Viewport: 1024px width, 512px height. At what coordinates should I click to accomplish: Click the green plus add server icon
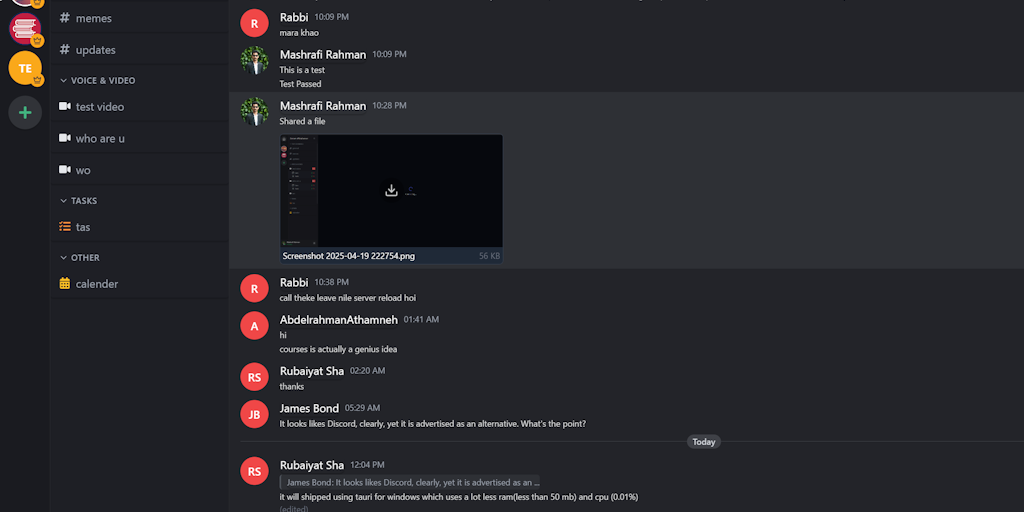[25, 112]
